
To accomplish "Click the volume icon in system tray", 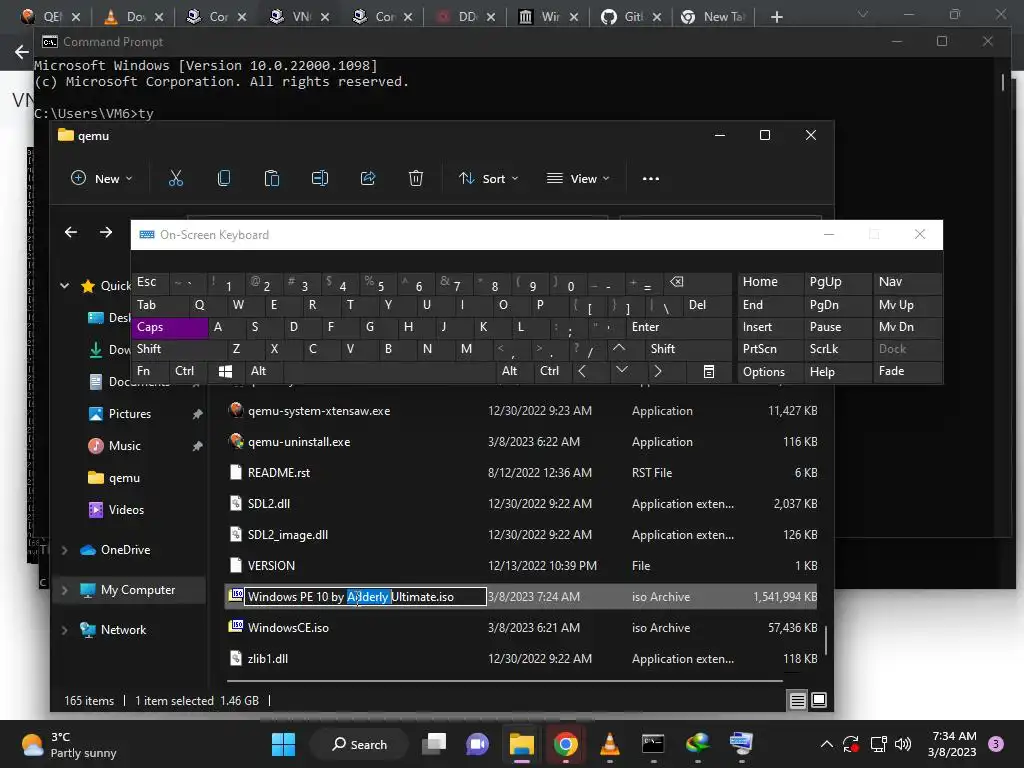I will point(903,744).
